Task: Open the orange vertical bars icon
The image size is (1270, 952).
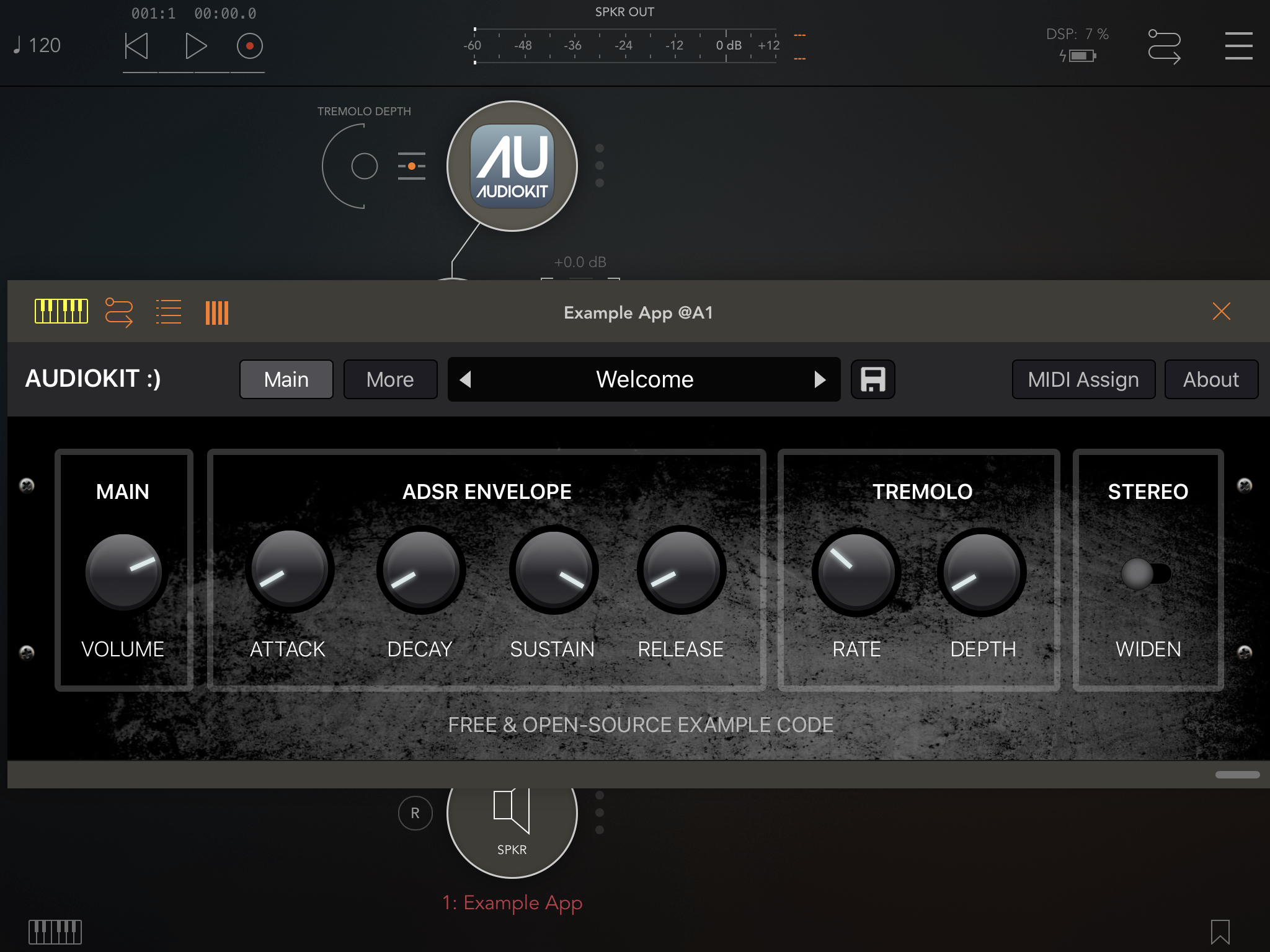Action: point(217,312)
